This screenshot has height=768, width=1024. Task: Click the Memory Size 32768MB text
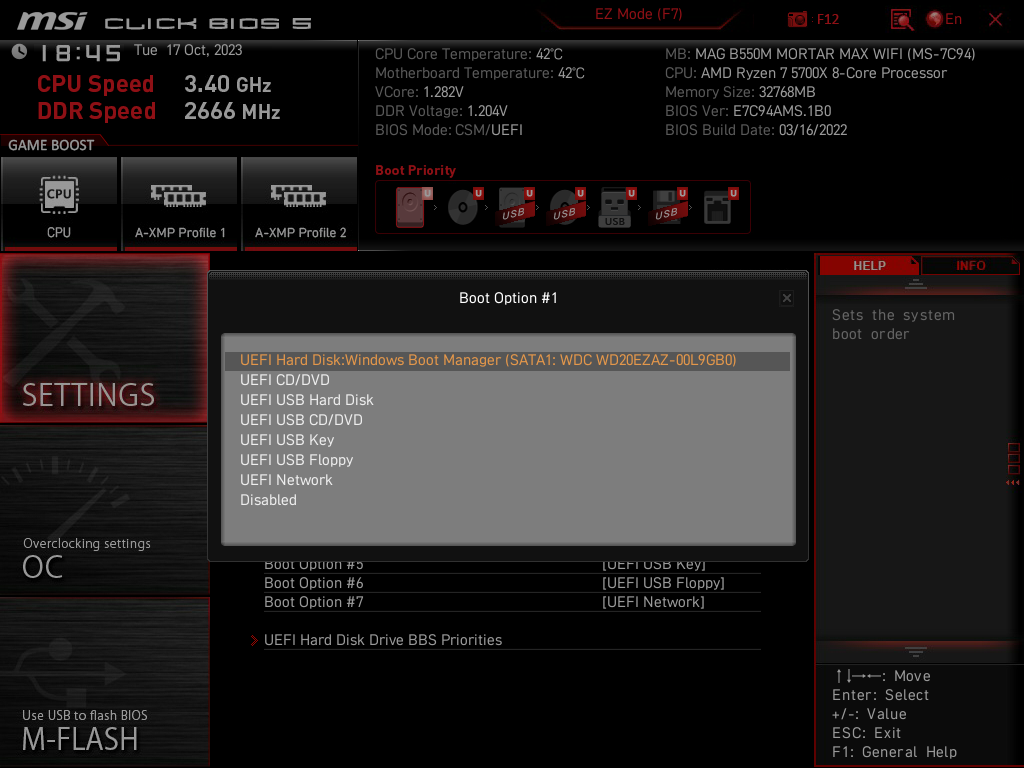tap(740, 92)
